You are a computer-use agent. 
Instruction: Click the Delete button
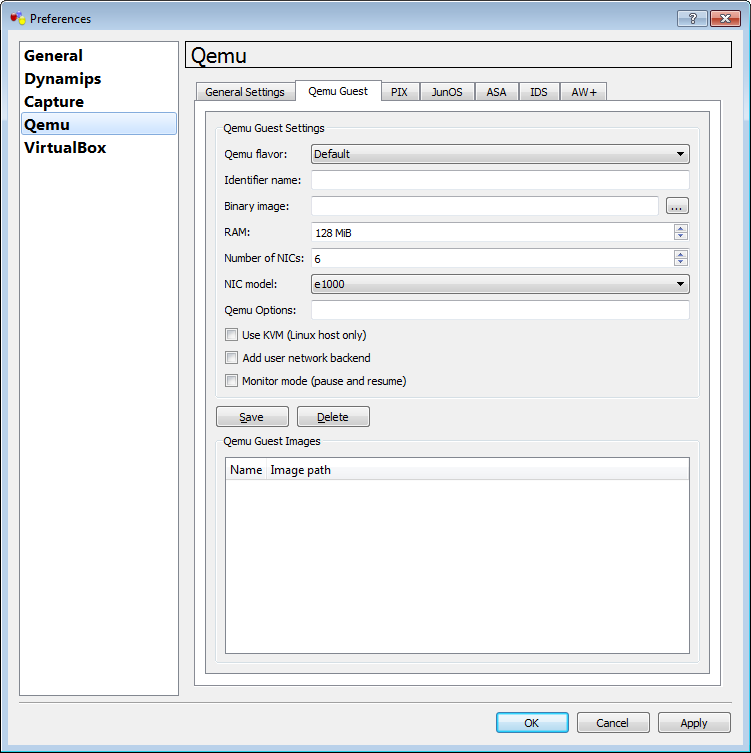point(333,416)
